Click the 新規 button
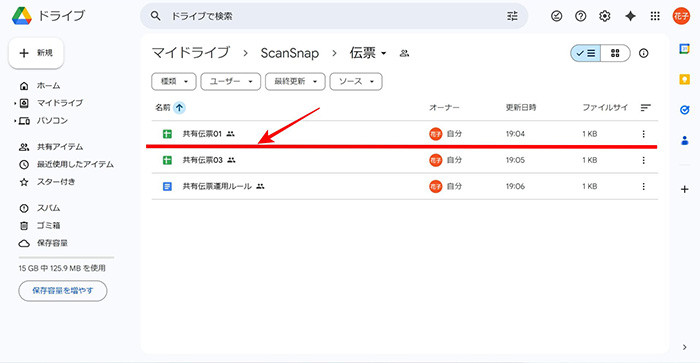This screenshot has height=363, width=700. coord(36,53)
